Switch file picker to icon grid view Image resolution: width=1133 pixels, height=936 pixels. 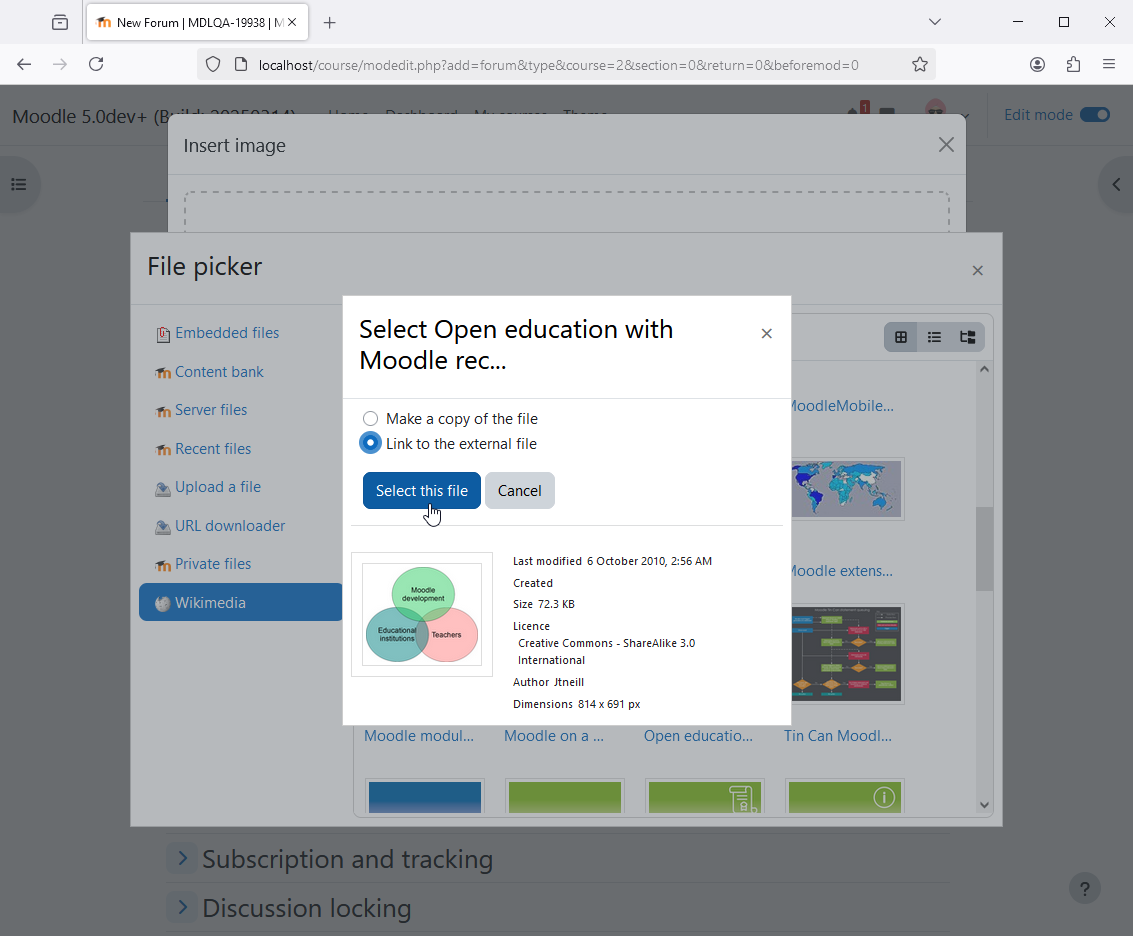pyautogui.click(x=901, y=337)
